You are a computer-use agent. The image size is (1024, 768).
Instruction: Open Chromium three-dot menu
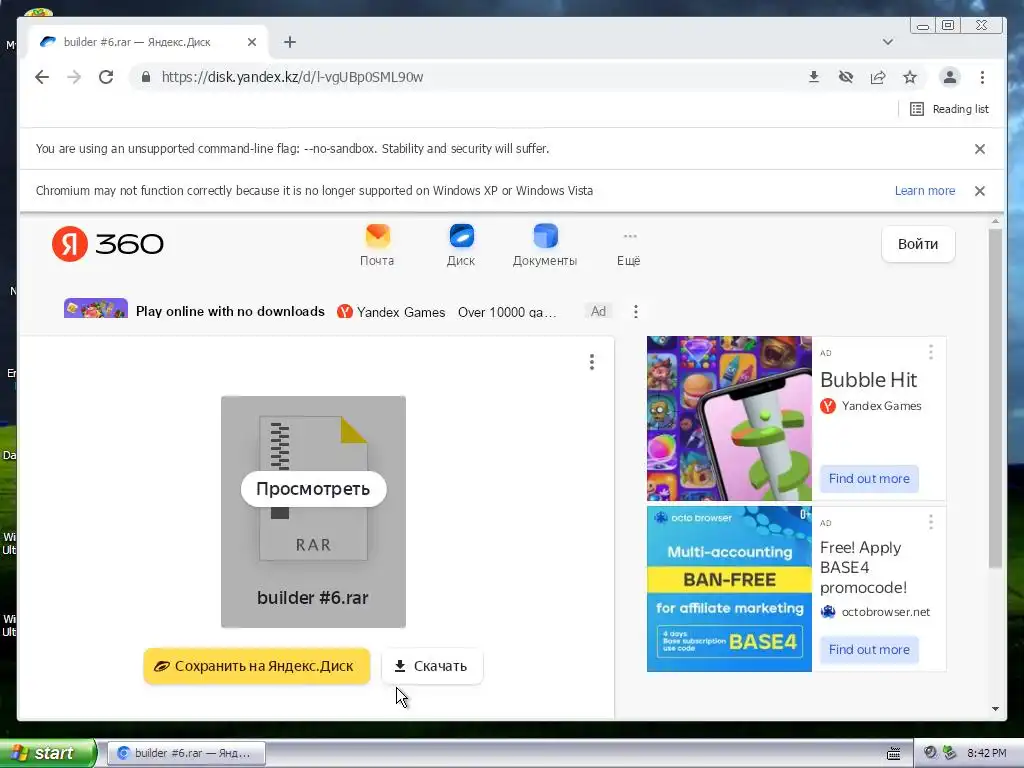(982, 77)
